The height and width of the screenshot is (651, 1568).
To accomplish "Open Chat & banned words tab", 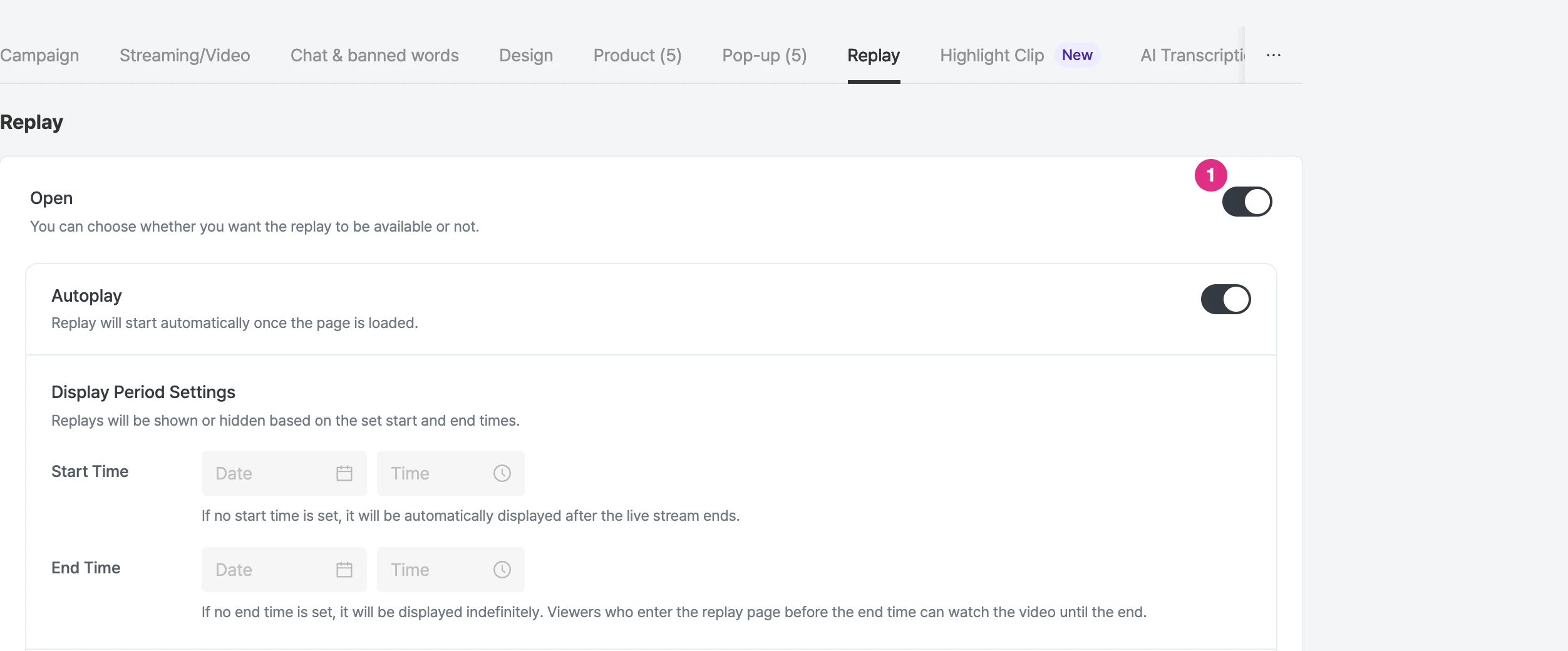I will pyautogui.click(x=374, y=56).
